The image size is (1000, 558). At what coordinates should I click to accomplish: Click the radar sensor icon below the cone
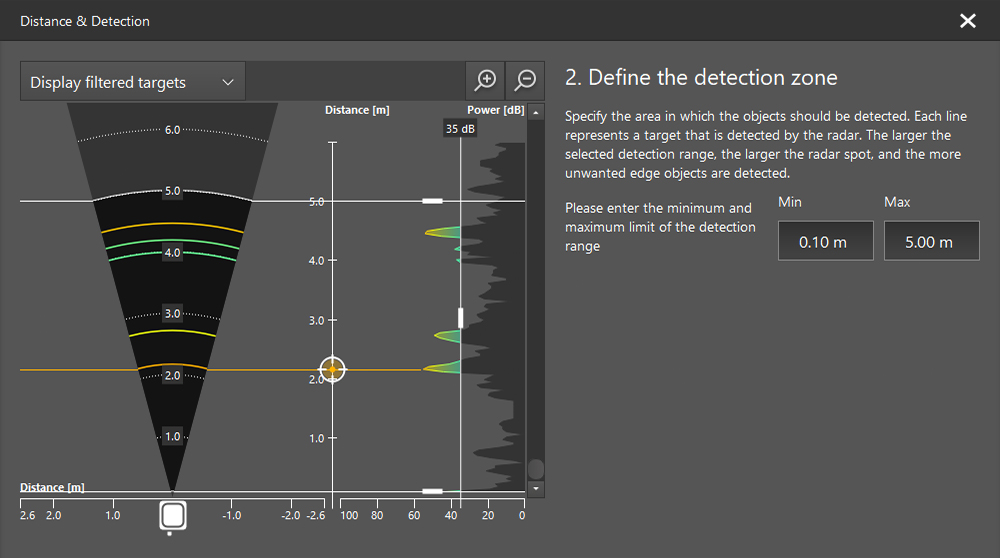(173, 516)
